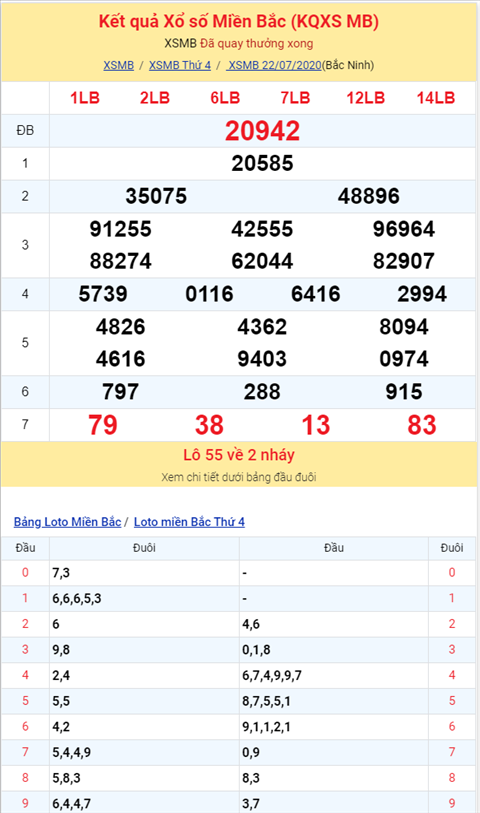Click sixth prize number 797
This screenshot has width=480, height=813.
point(121,391)
